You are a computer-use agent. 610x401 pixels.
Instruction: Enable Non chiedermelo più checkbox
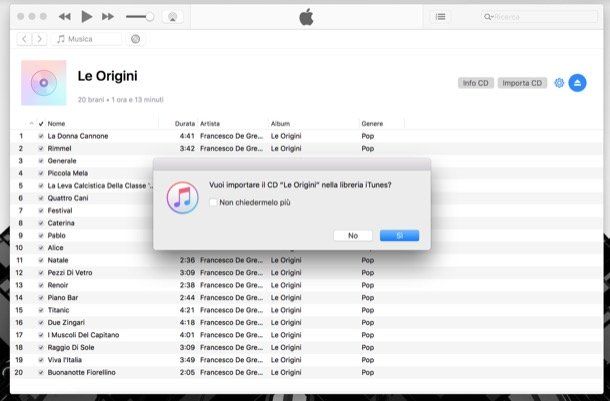tap(213, 202)
